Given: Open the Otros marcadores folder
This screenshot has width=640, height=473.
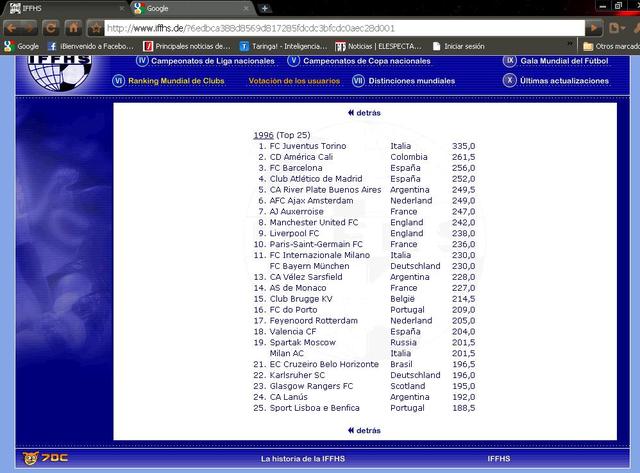Looking at the screenshot, I should [x=611, y=46].
